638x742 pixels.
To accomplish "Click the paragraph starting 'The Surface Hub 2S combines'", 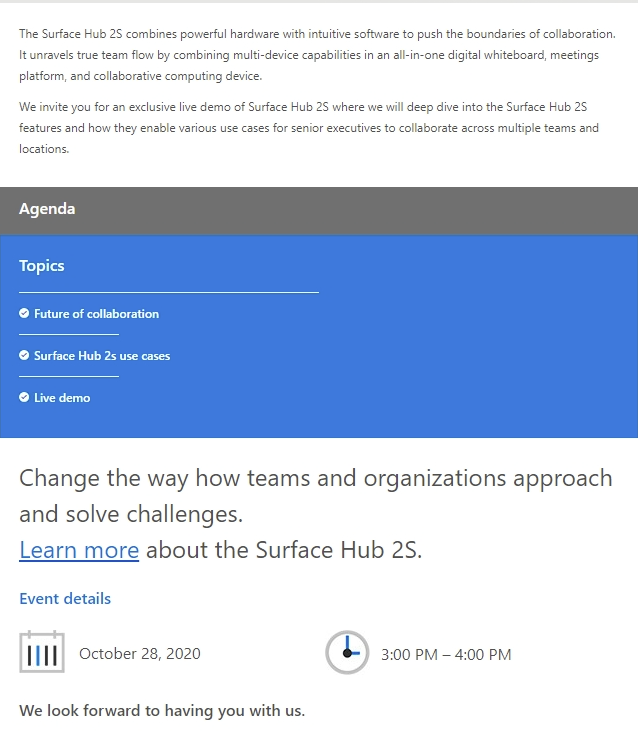I will [317, 55].
